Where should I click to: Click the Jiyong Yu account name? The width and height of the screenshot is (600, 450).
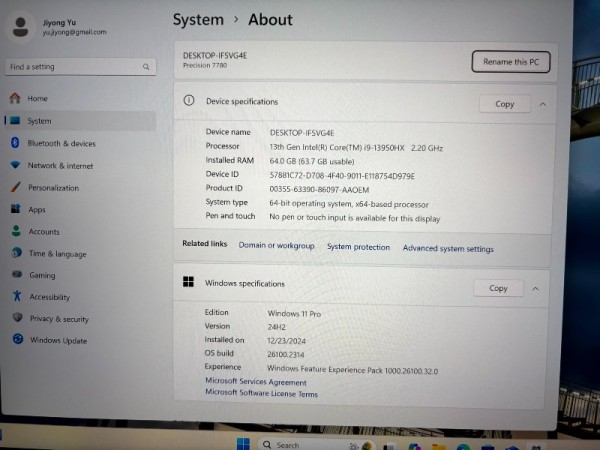coord(59,23)
